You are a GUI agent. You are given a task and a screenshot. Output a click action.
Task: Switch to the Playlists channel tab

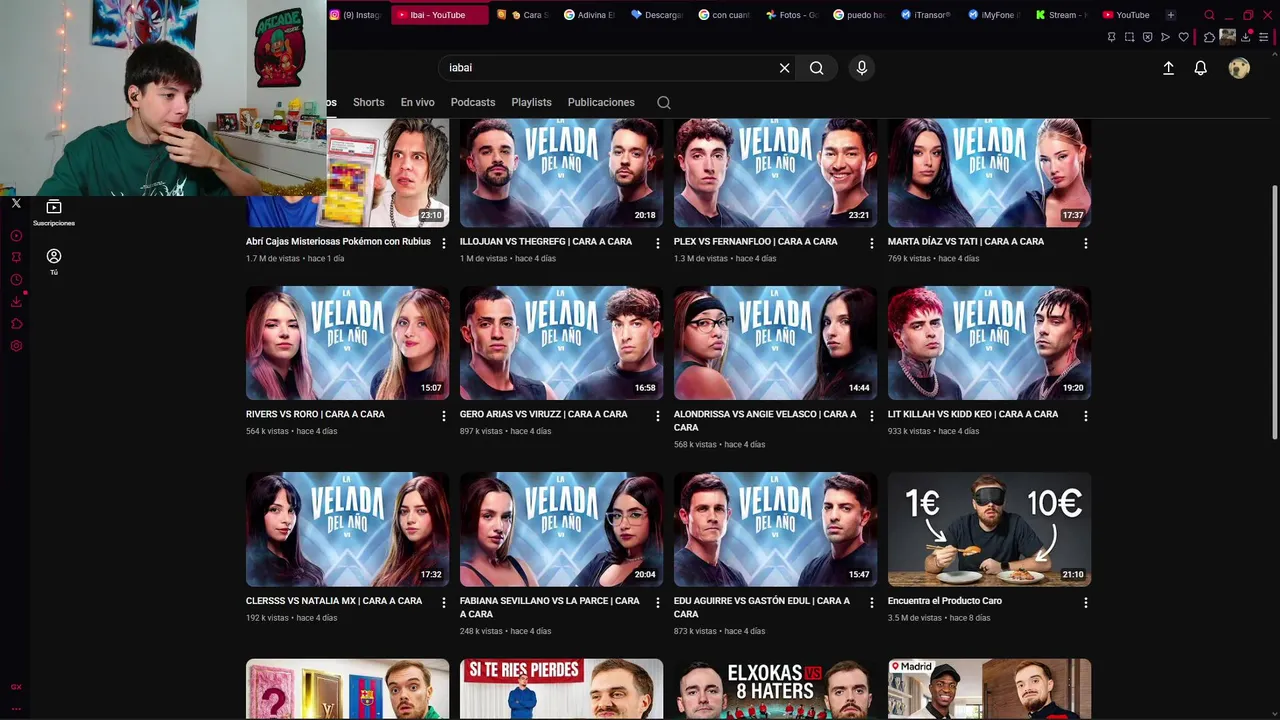[x=531, y=102]
